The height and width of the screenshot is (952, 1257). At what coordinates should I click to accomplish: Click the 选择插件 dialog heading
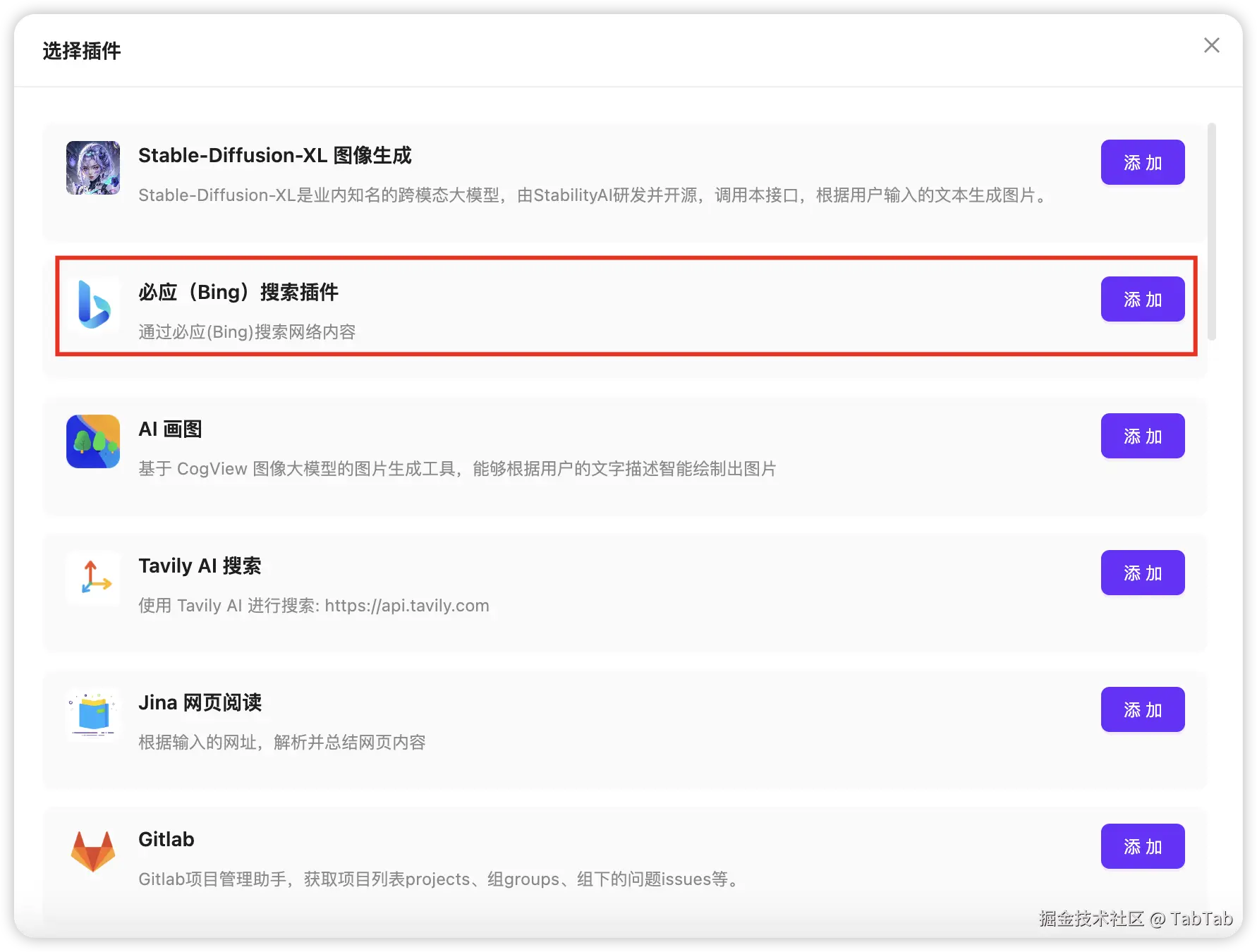(82, 51)
